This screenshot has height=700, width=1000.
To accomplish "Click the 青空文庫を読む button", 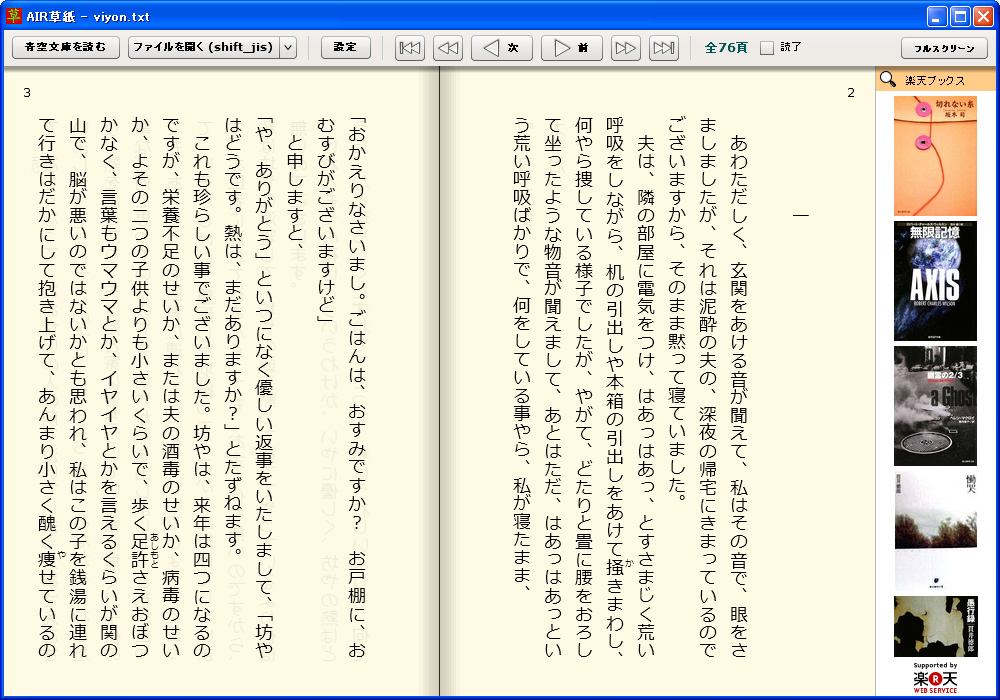I will 64,46.
